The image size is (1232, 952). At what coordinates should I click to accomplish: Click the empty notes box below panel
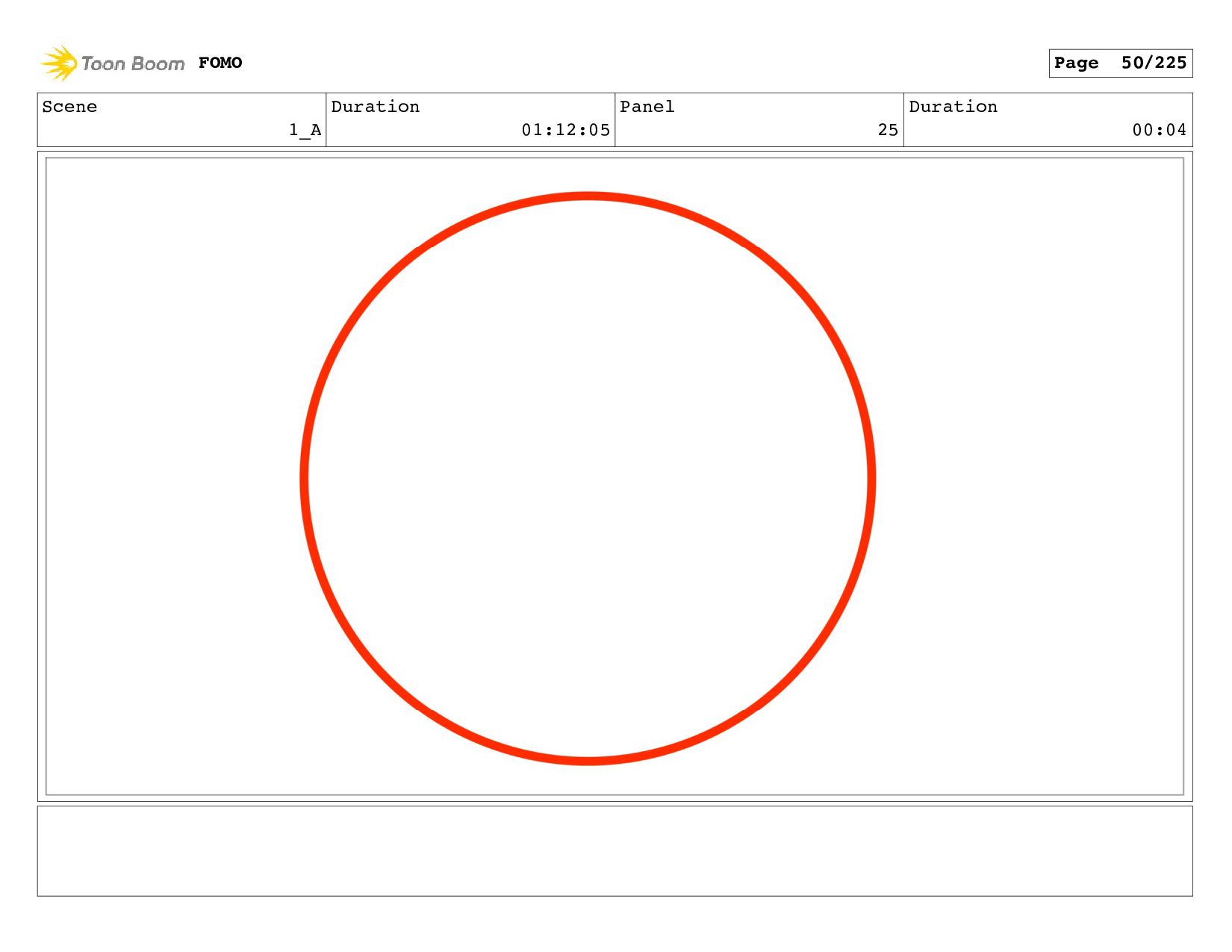[615, 850]
